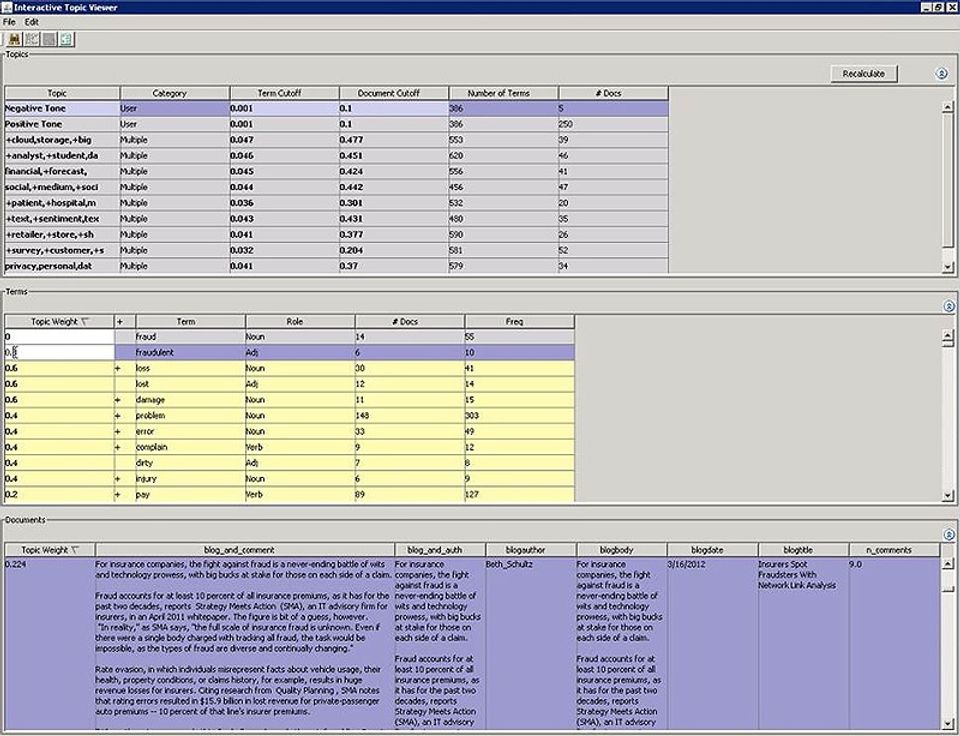Click the Recalculate button
Screen dimensions: 960x736
[863, 73]
